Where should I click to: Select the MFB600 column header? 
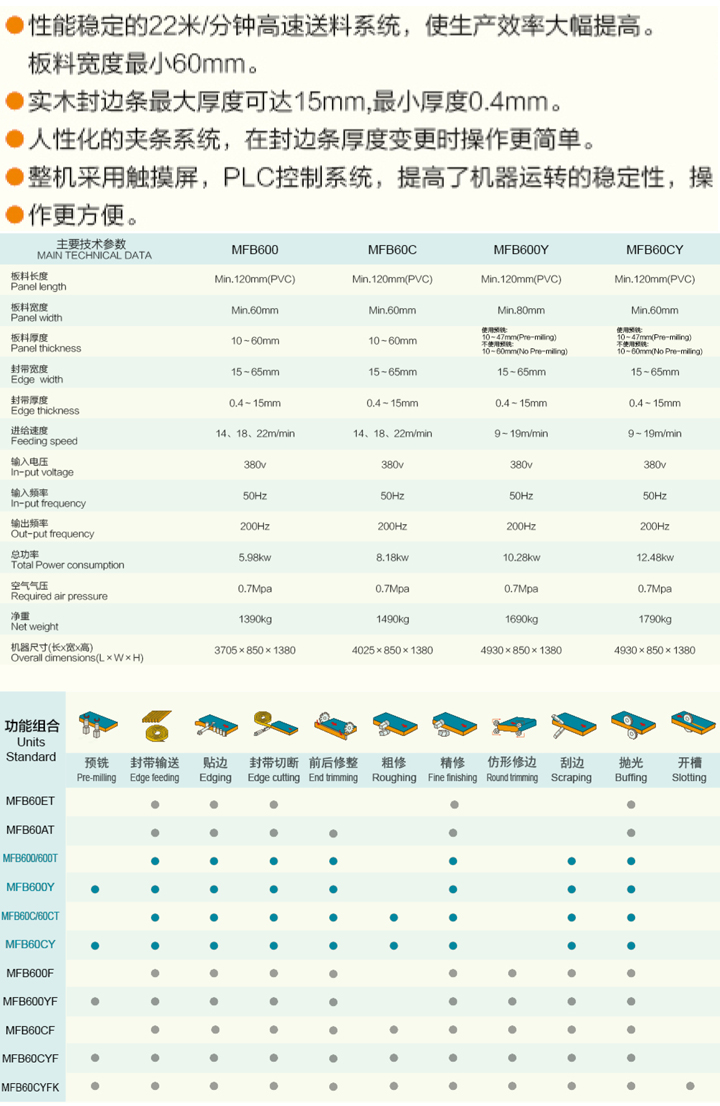tap(255, 250)
